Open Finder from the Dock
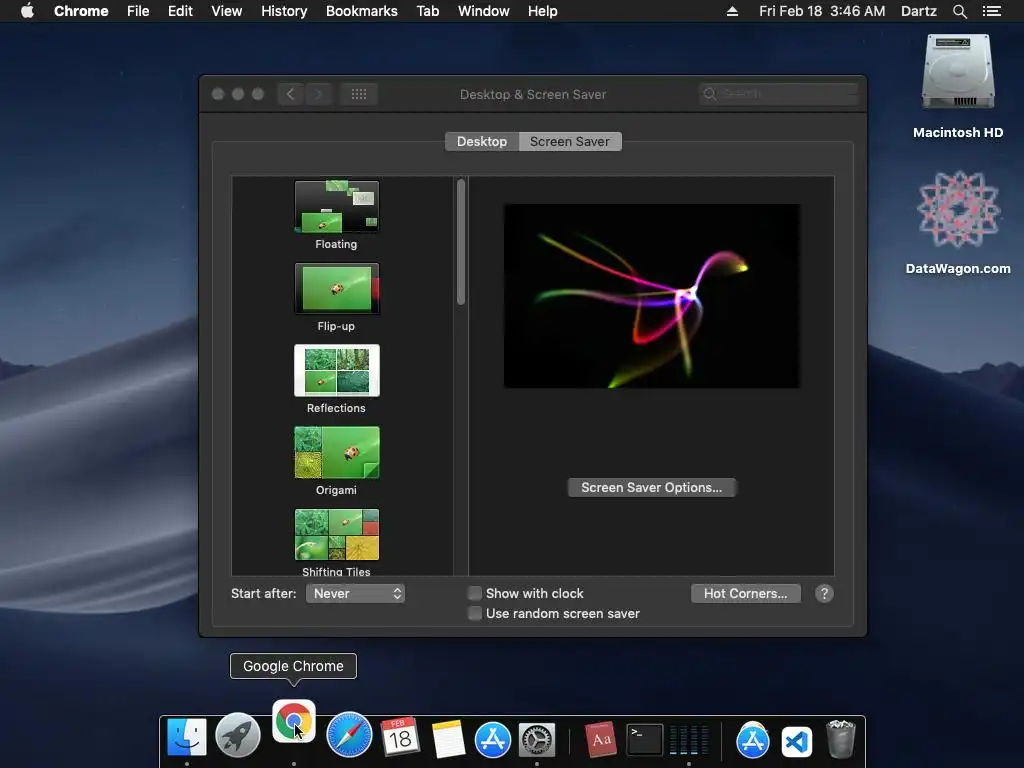1024x768 pixels. 187,737
